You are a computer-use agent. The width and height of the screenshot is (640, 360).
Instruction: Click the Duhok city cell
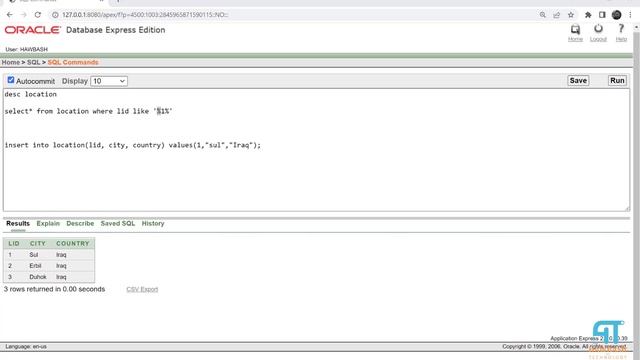[38, 277]
